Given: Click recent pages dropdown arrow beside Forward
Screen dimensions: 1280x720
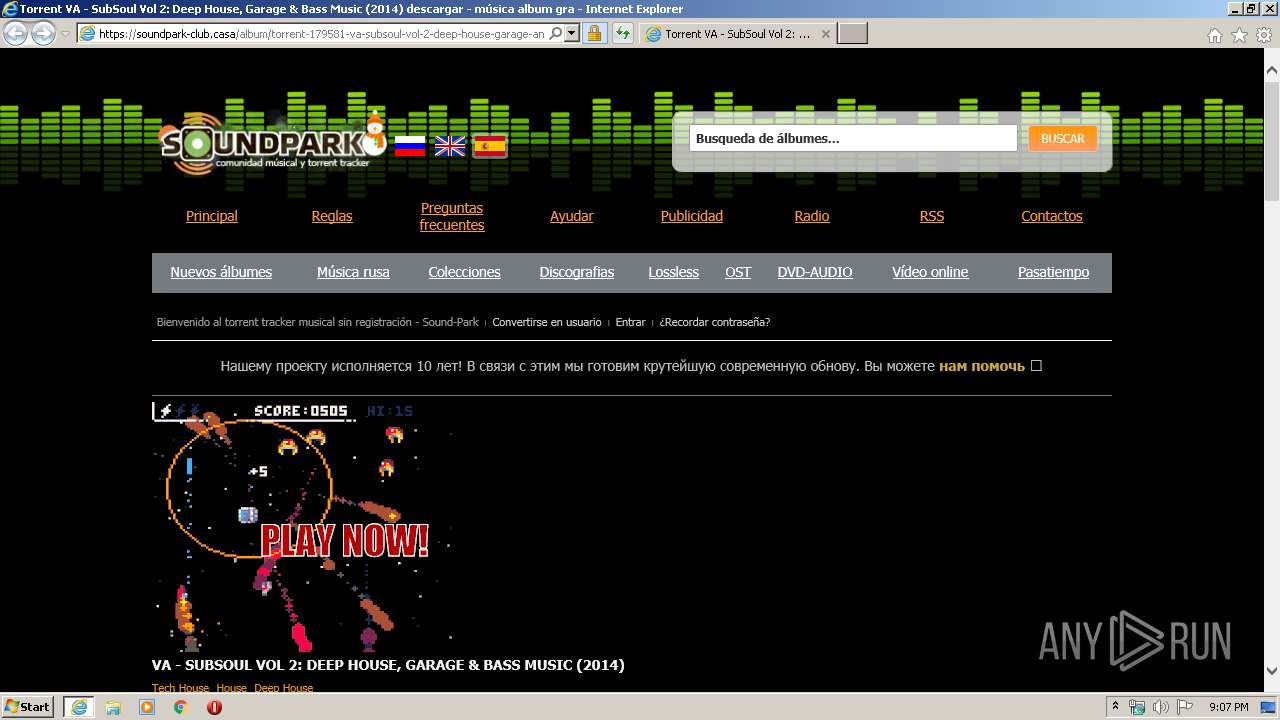Looking at the screenshot, I should tap(65, 34).
